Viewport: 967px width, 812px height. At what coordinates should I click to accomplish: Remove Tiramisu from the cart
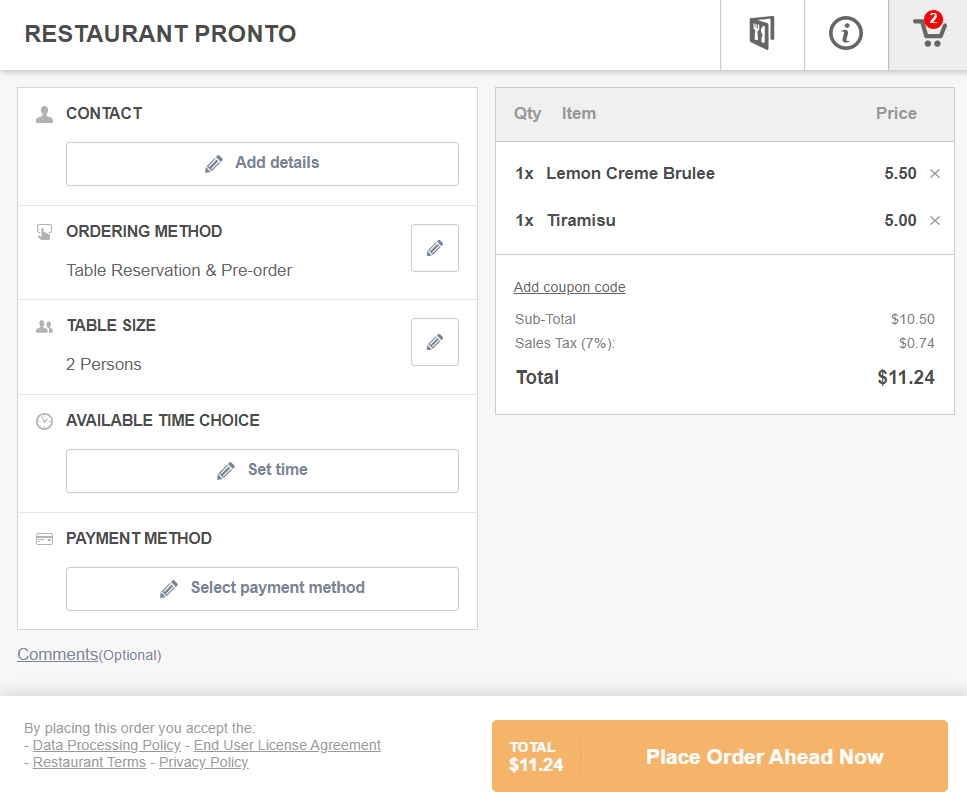point(935,221)
